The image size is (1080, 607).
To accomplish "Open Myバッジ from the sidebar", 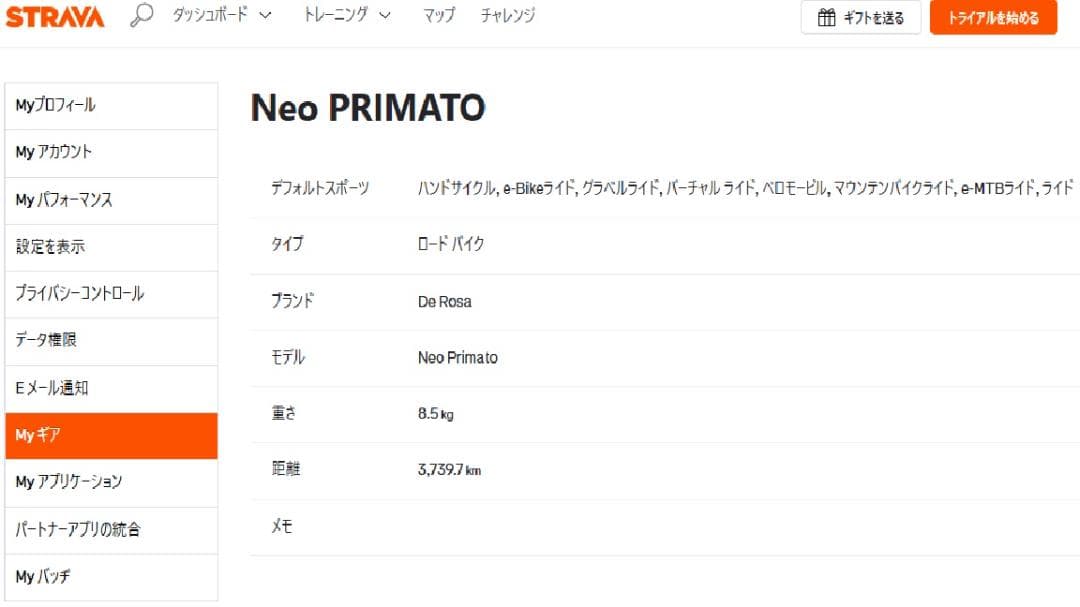I will click(44, 576).
